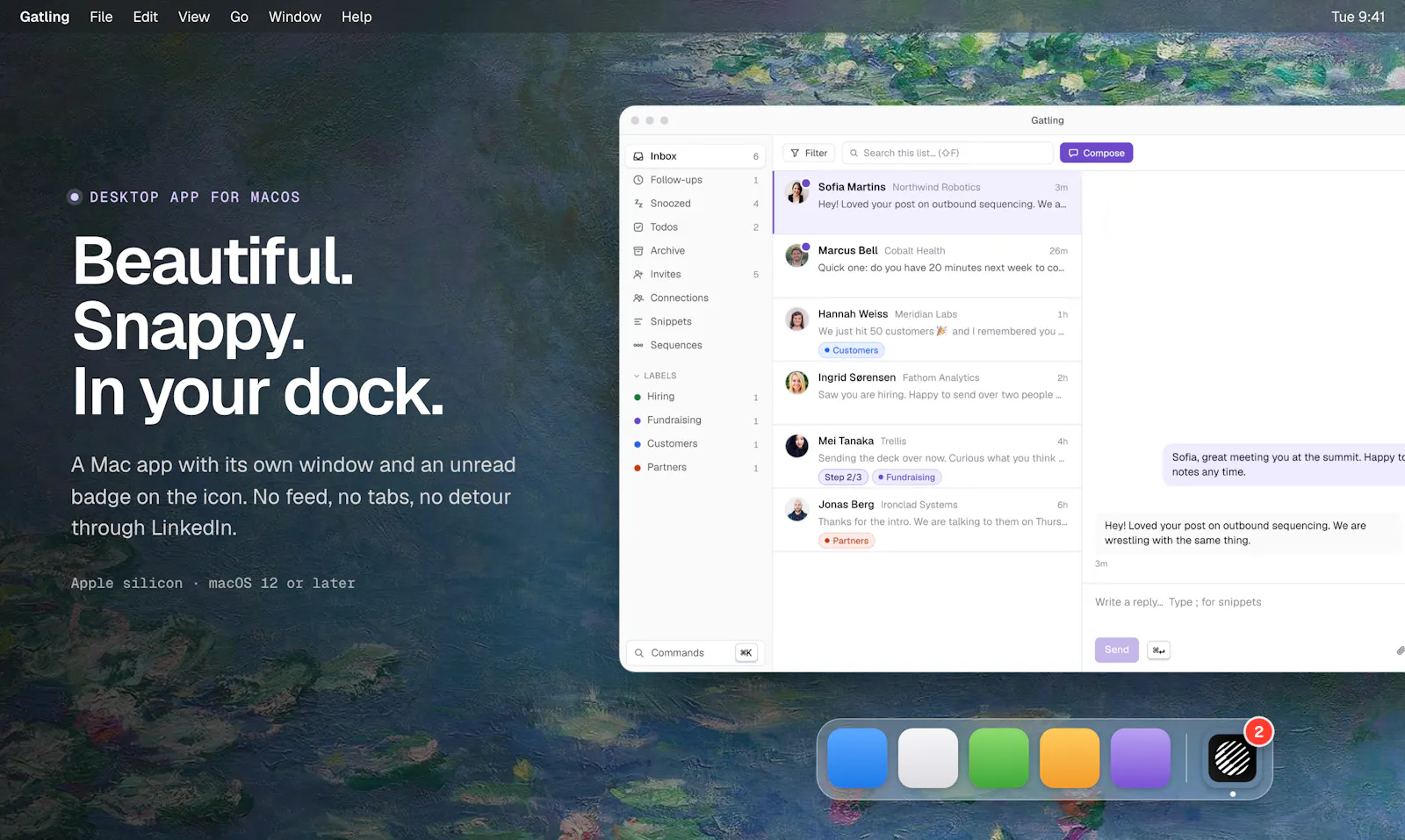Open the View menu
The height and width of the screenshot is (840, 1405).
(194, 17)
